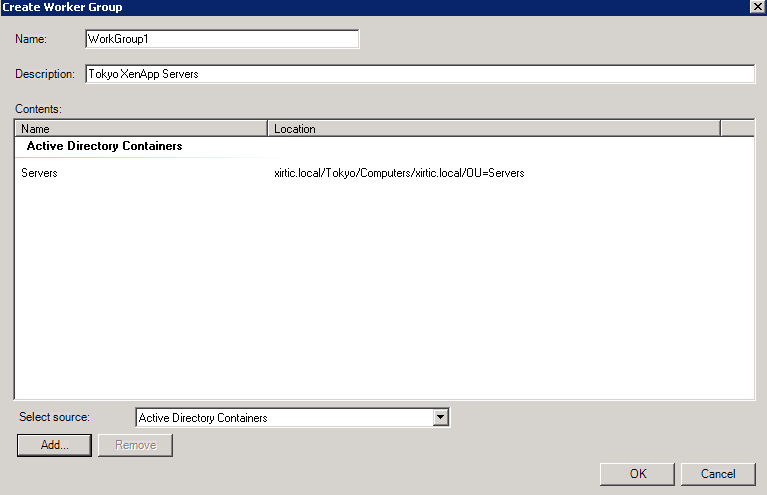The height and width of the screenshot is (495, 767).
Task: Confirm with the OK button
Action: click(637, 474)
